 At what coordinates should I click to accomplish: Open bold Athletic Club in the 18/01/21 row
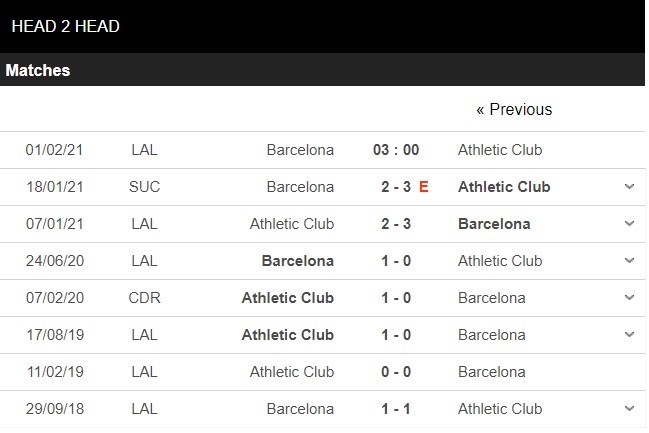pyautogui.click(x=504, y=187)
